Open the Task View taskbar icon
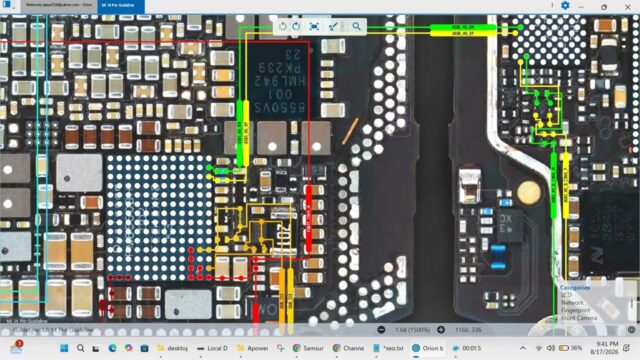 (96, 348)
